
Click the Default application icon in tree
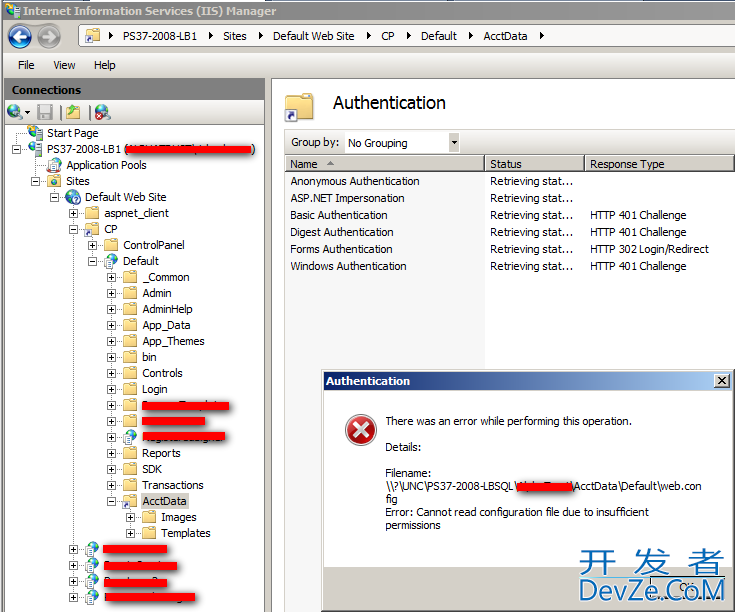111,261
